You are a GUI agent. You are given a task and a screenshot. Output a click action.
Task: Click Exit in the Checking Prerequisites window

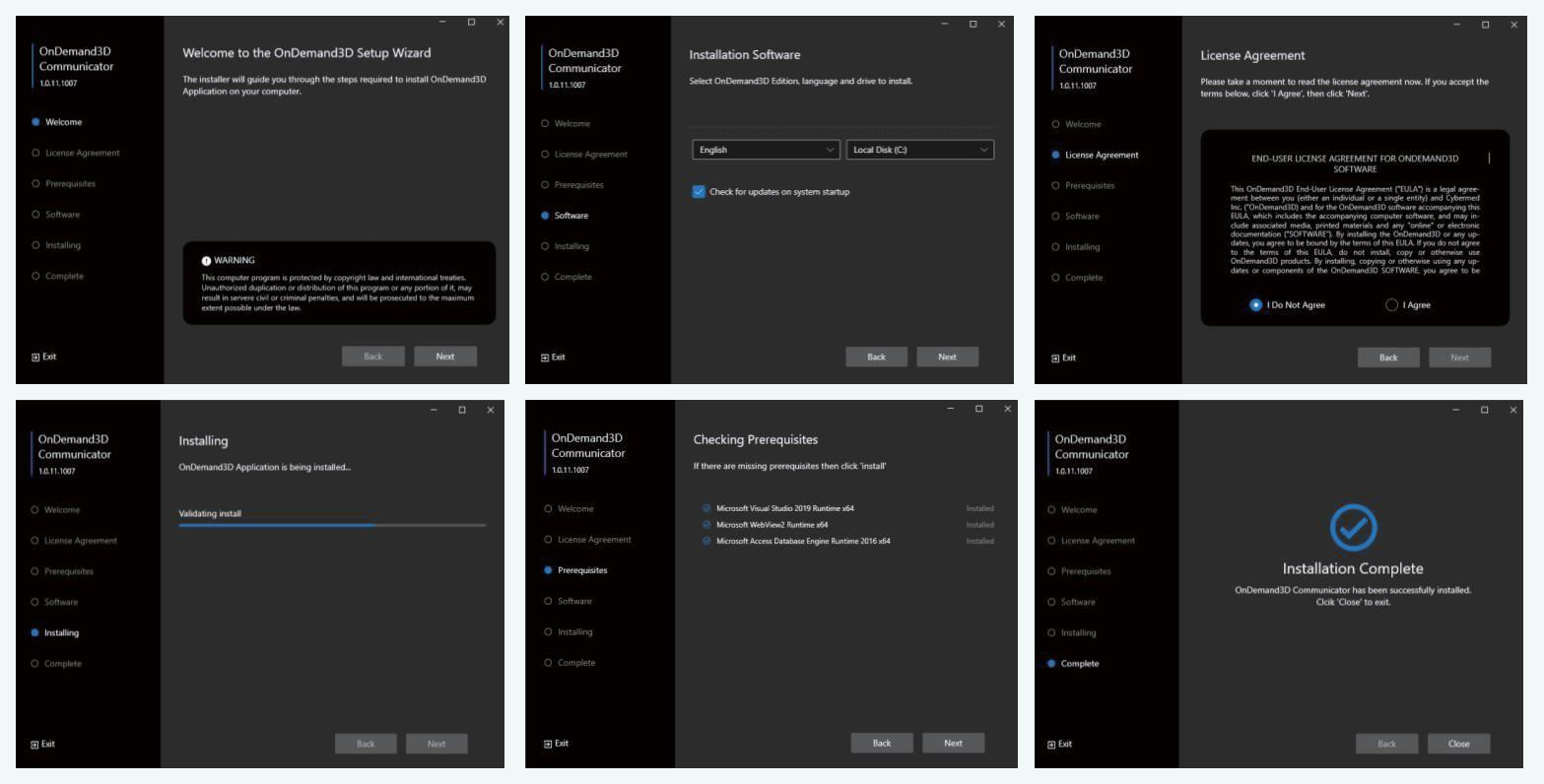[x=556, y=744]
